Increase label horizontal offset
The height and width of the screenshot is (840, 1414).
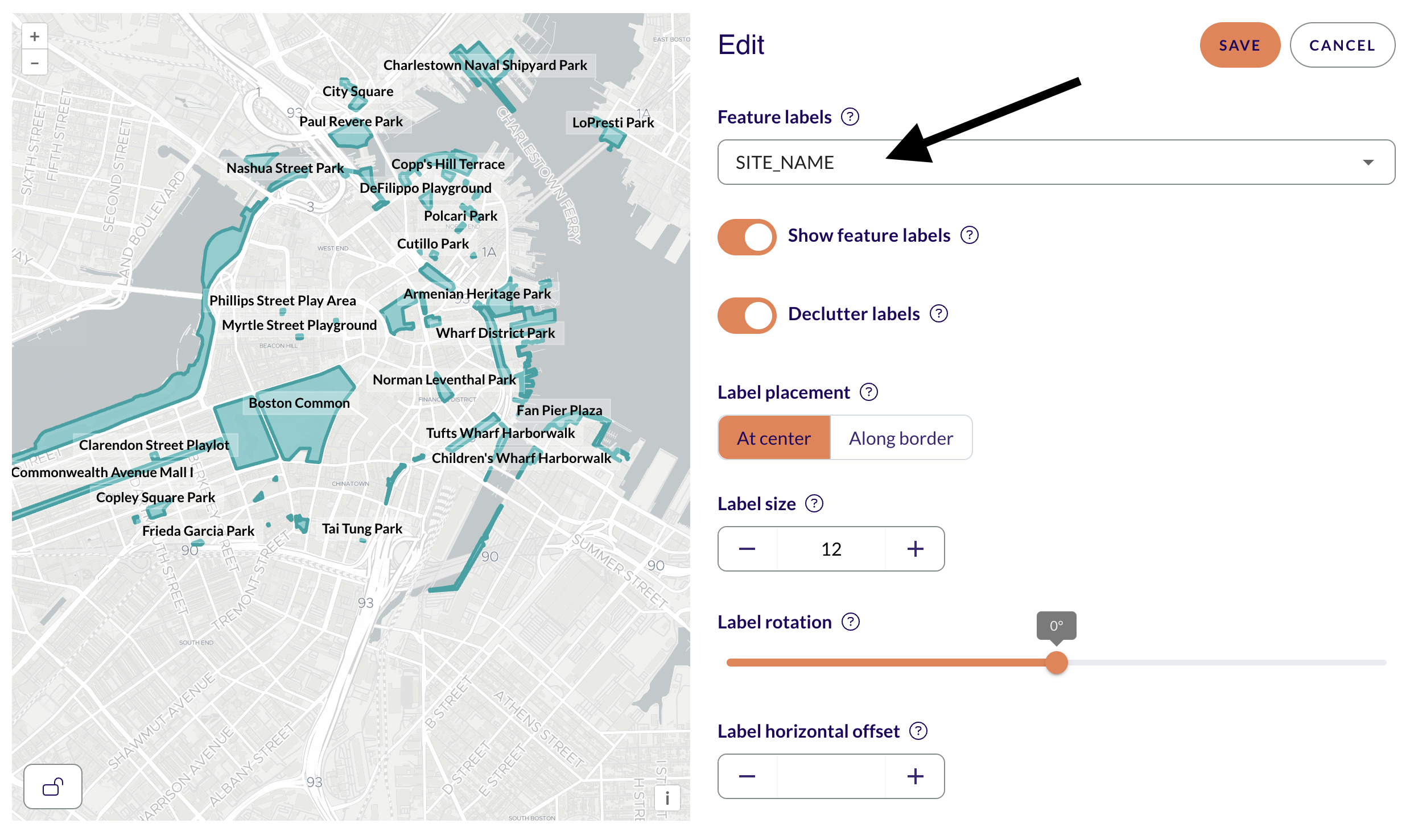915,776
